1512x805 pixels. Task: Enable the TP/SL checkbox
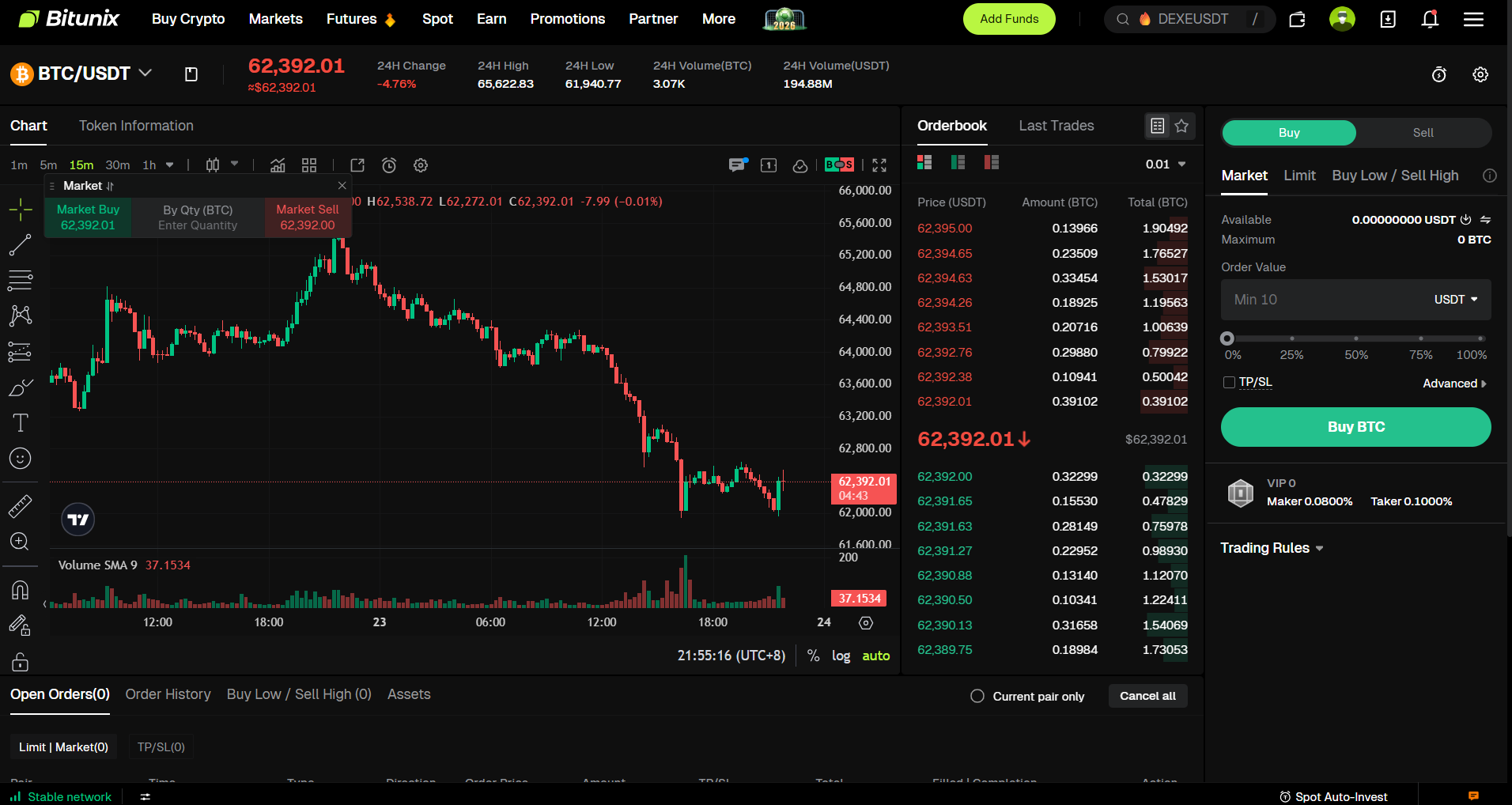pos(1229,383)
